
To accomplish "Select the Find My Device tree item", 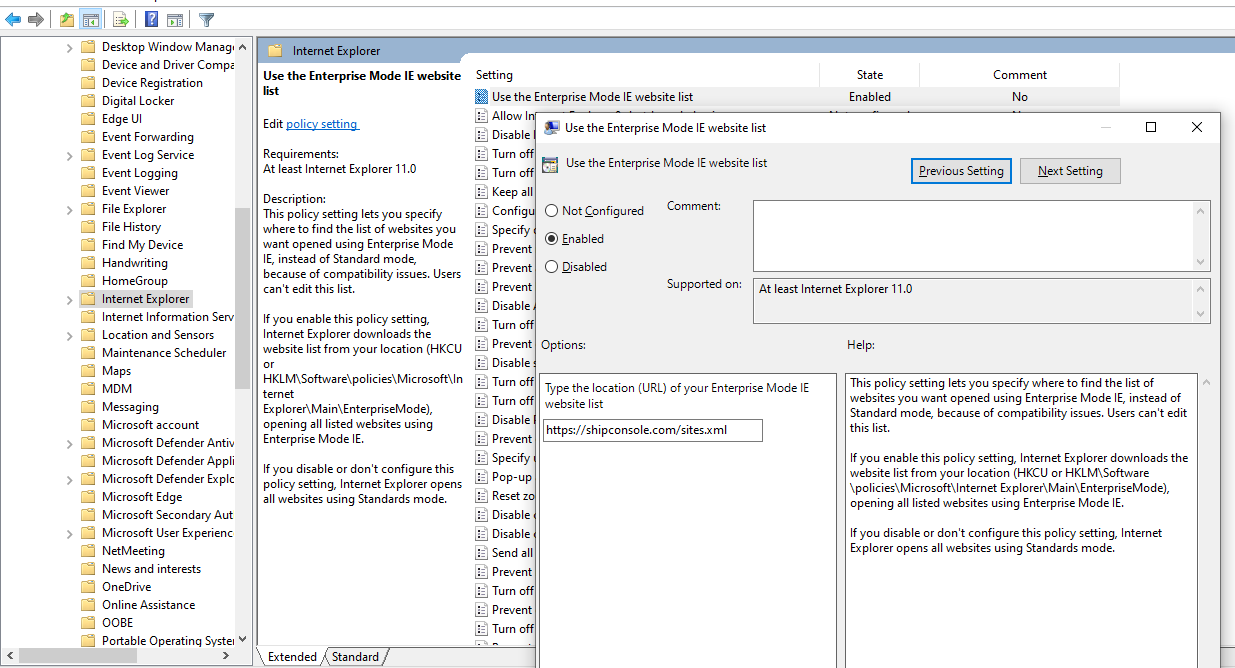I will coord(142,245).
